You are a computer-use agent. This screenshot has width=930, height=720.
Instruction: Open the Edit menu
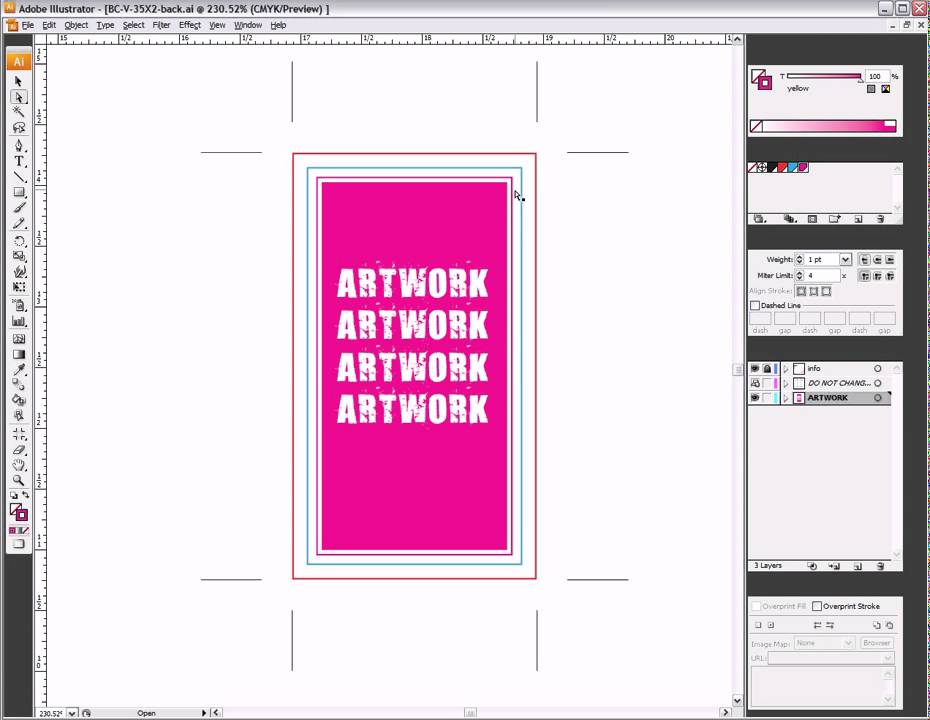point(49,25)
